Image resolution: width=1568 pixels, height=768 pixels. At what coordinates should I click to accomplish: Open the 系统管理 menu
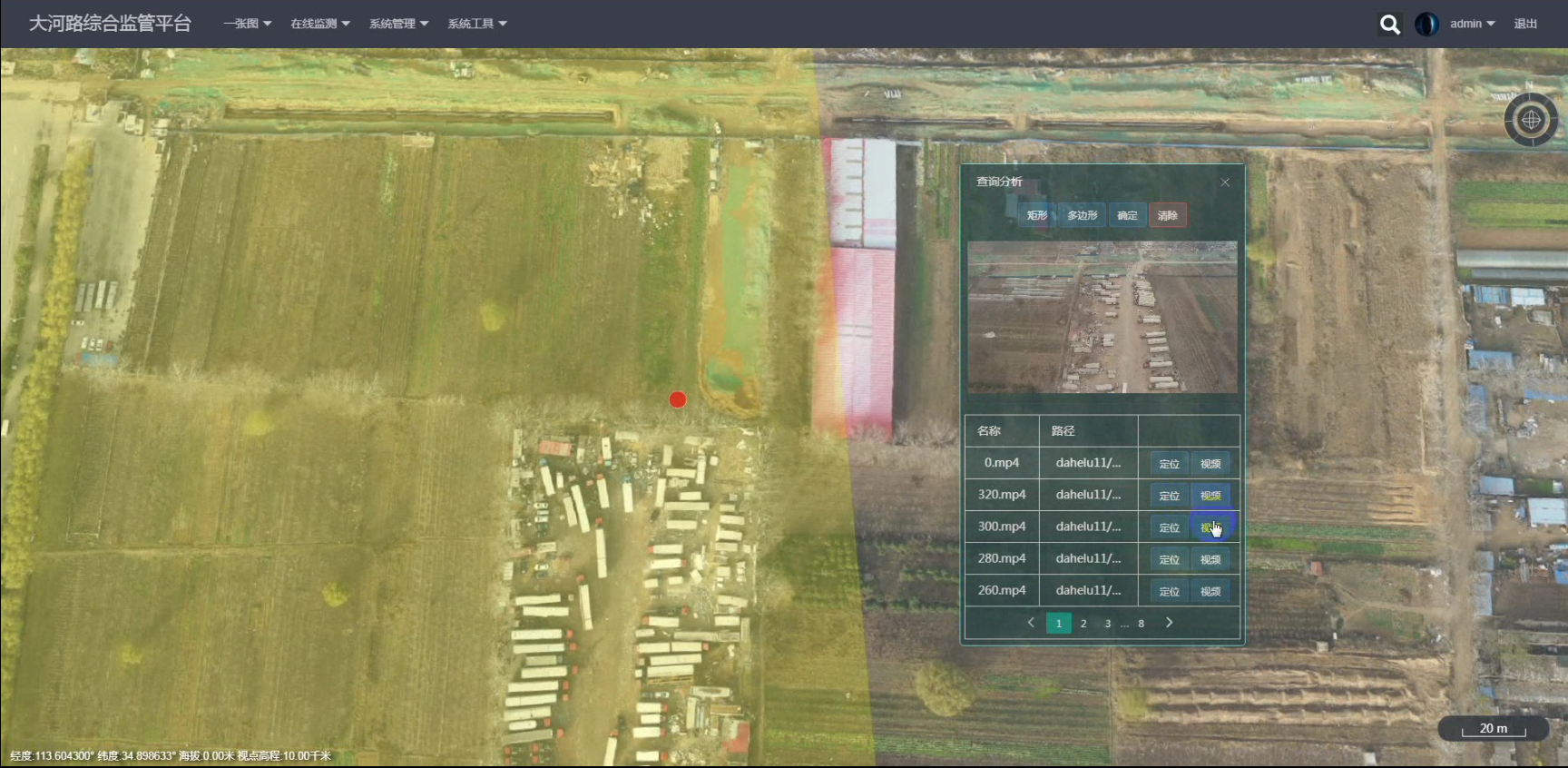pyautogui.click(x=398, y=24)
